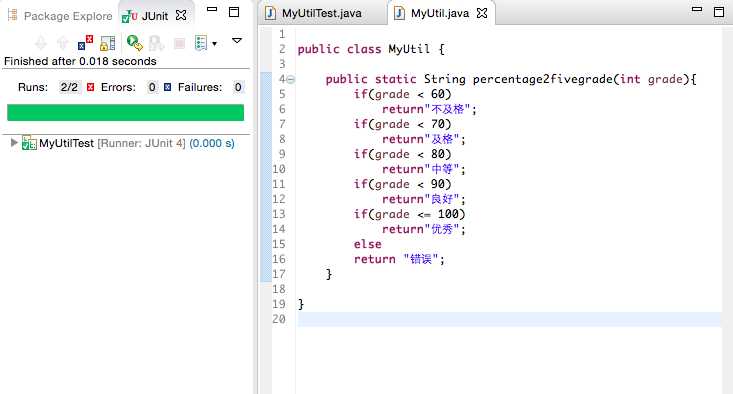Place cursor on empty highlighted line 20
733x394 pixels.
(510, 319)
